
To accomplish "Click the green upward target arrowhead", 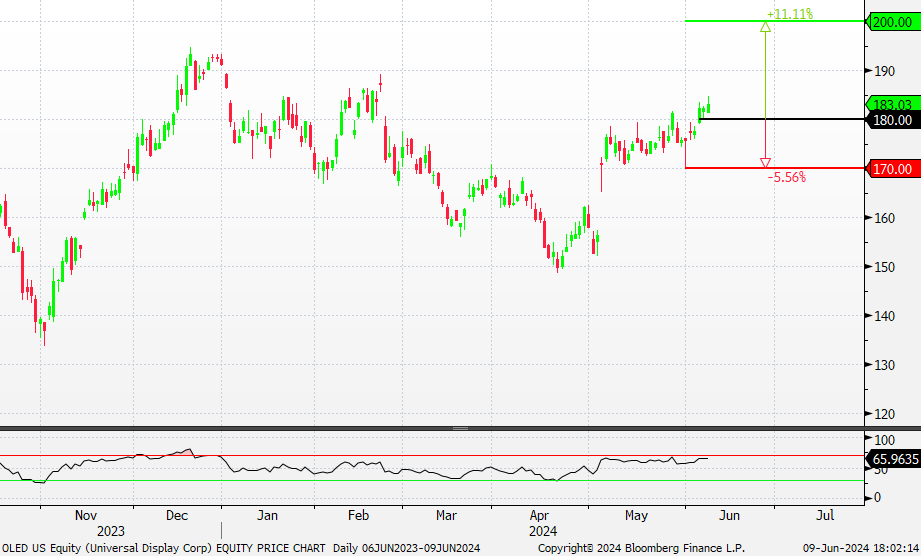I will click(765, 27).
